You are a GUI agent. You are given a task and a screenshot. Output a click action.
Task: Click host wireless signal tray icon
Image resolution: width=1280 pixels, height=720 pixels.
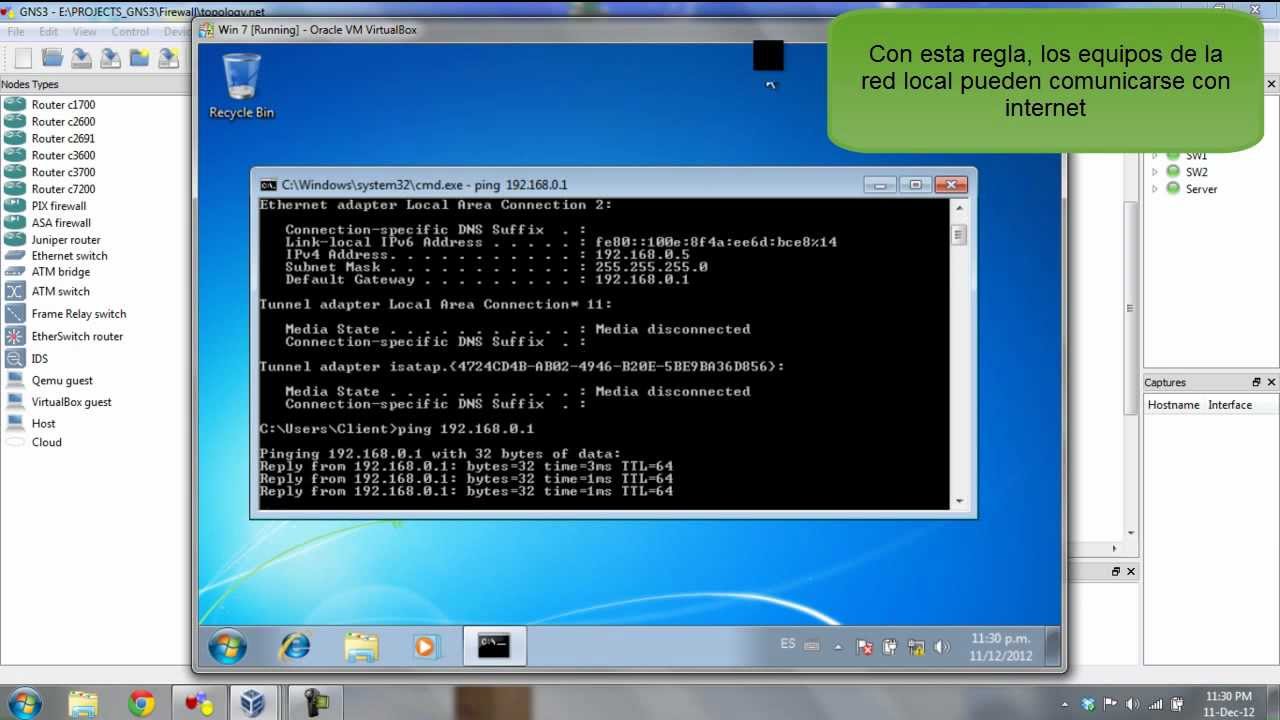click(x=1156, y=704)
